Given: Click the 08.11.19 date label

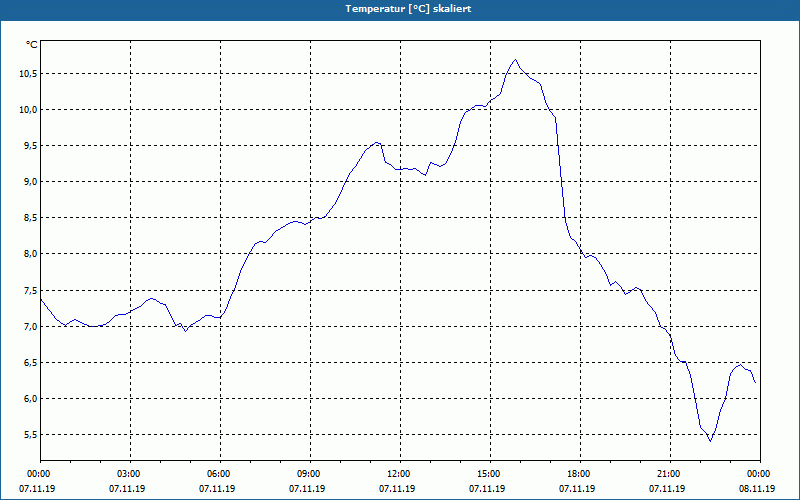Looking at the screenshot, I should tap(757, 489).
